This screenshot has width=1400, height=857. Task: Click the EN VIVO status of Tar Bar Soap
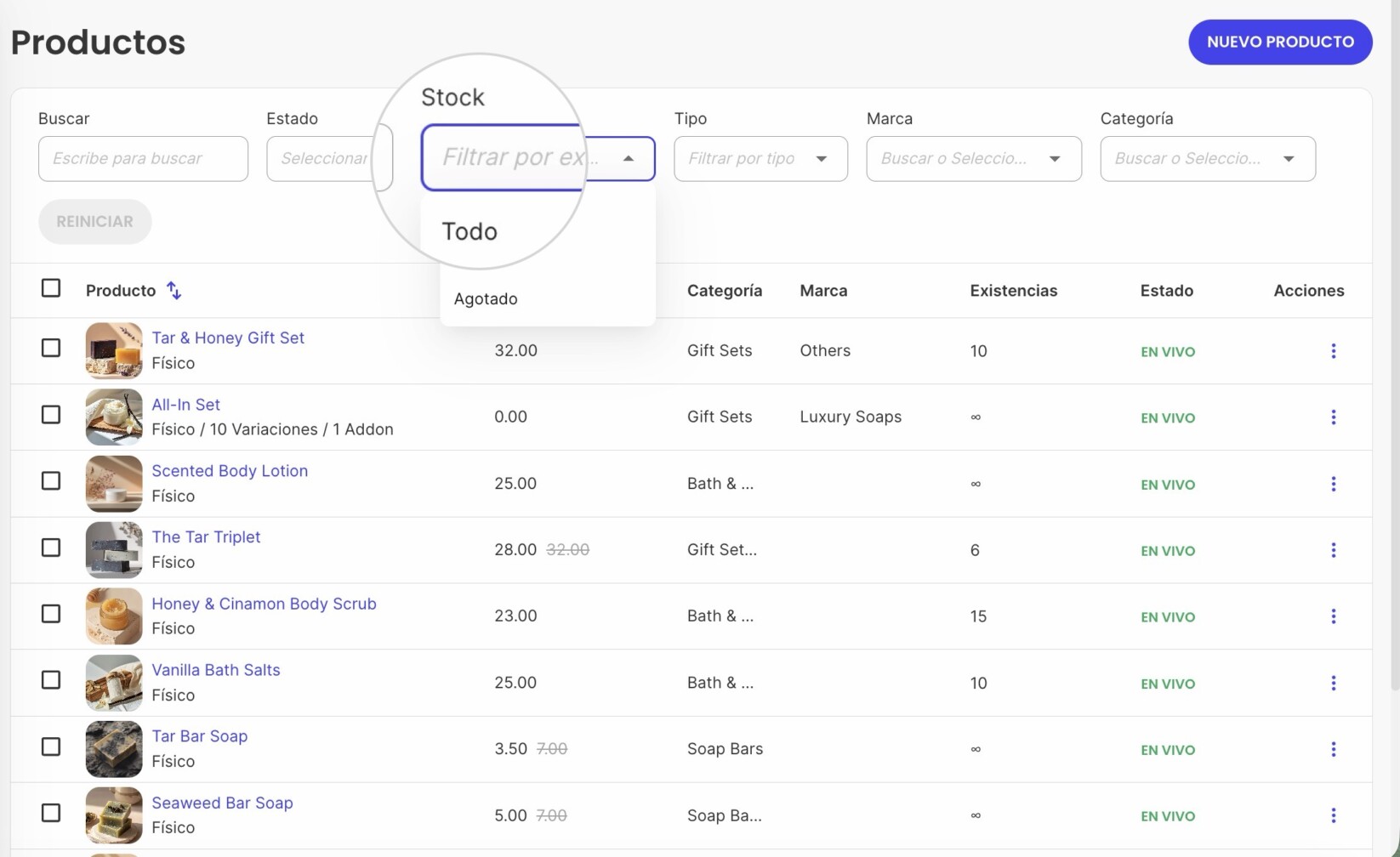[1168, 750]
